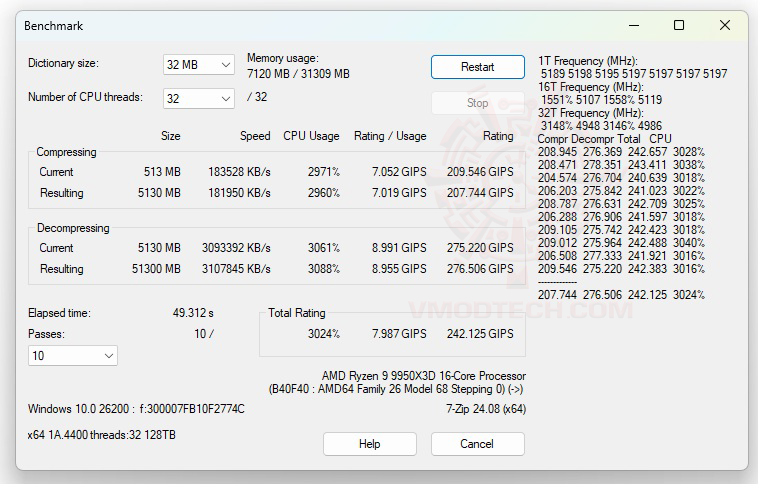The height and width of the screenshot is (492, 762).
Task: Click the CPU Usage column header
Action: coord(311,136)
